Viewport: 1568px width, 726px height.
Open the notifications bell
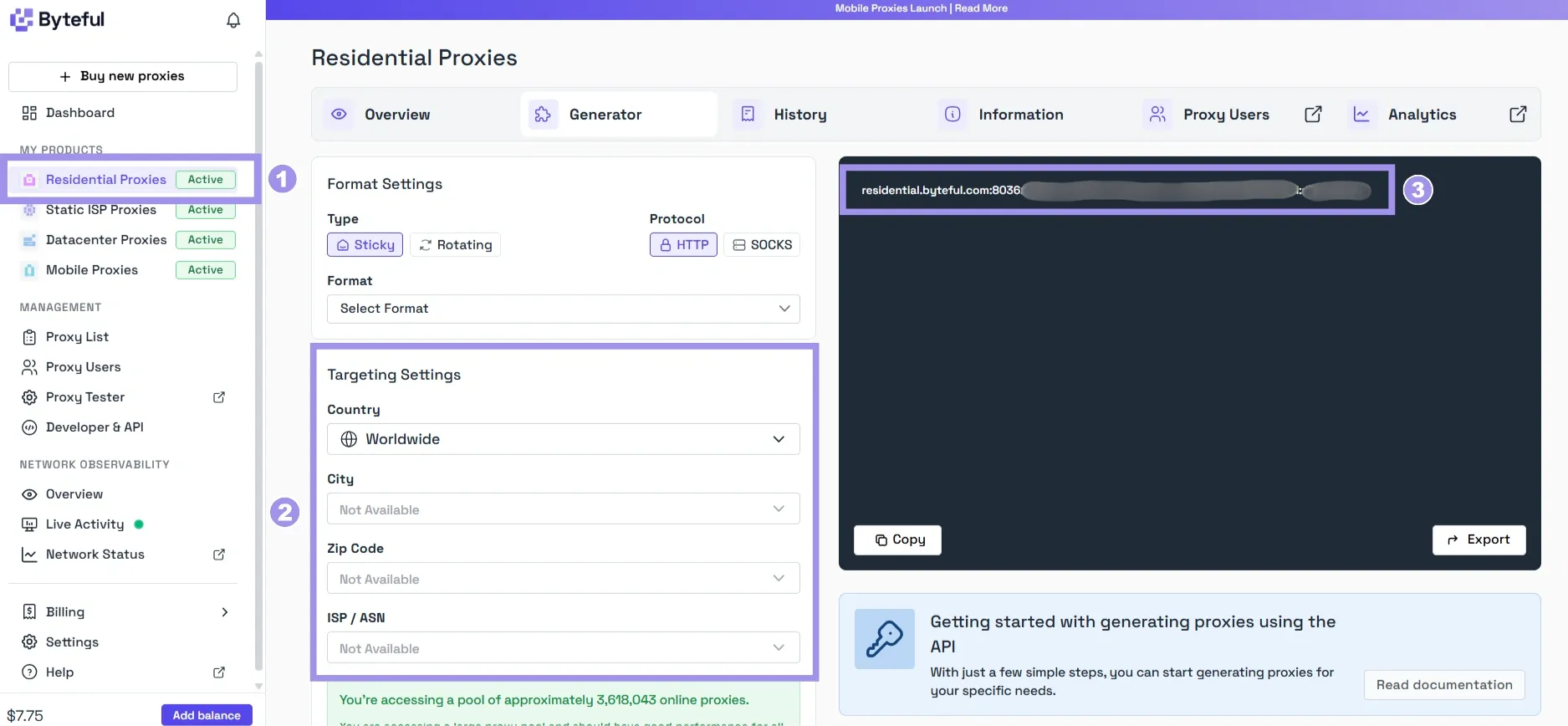click(x=233, y=20)
